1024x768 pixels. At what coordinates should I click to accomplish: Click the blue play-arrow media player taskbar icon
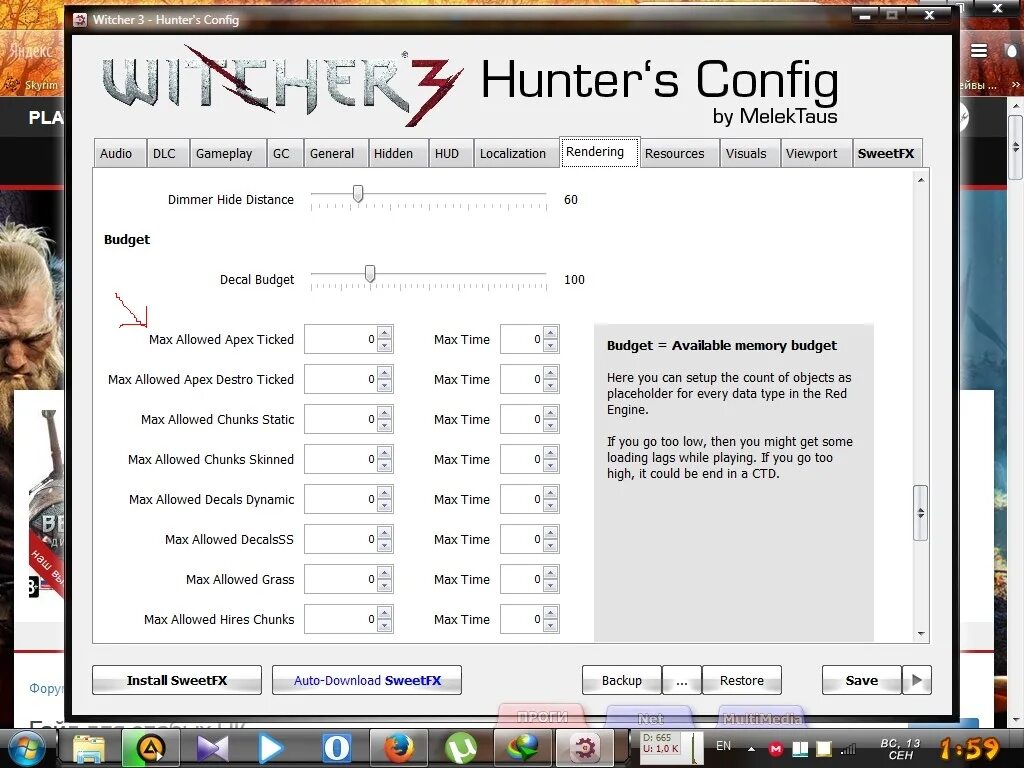point(270,748)
